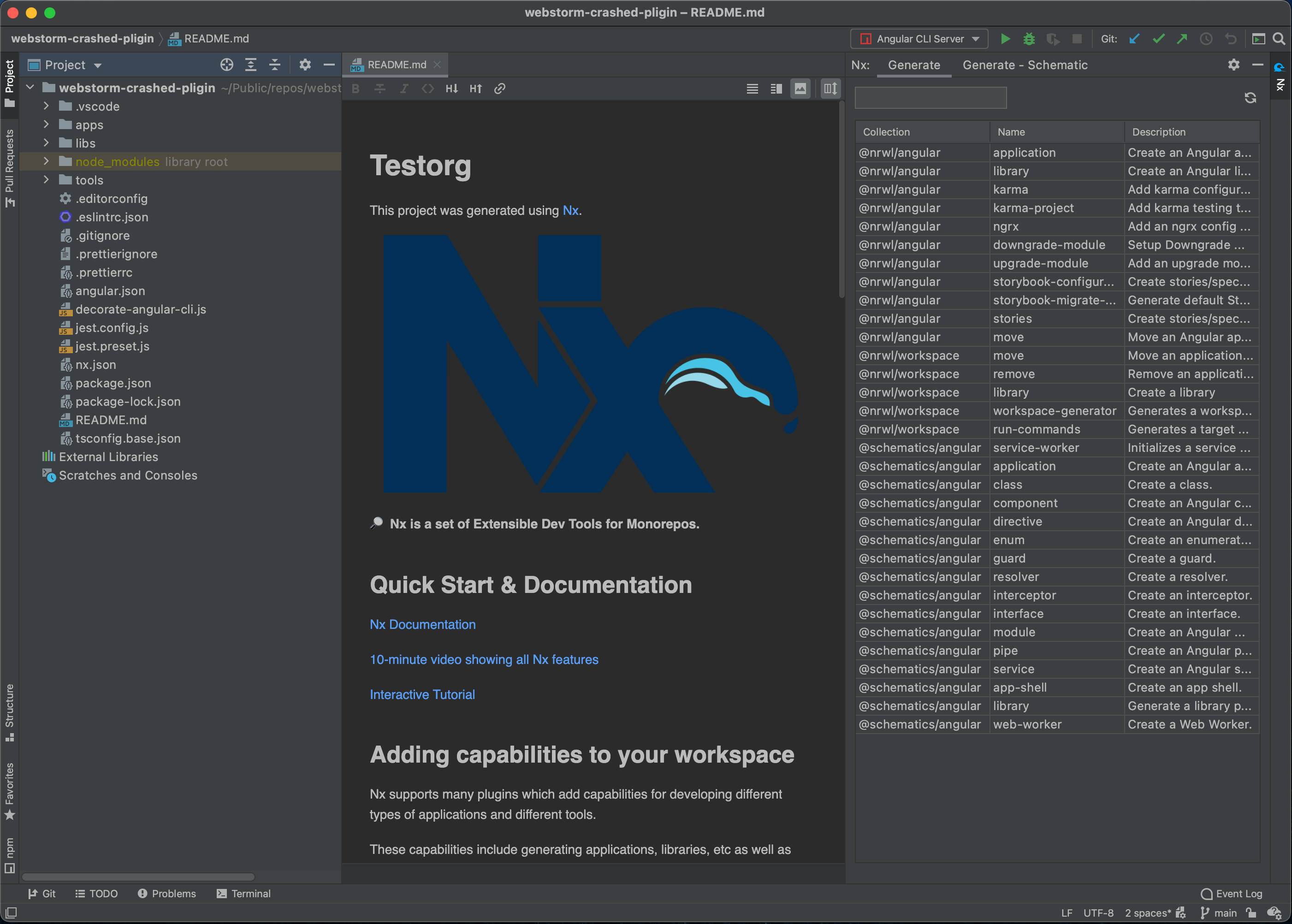The image size is (1292, 924).
Task: Open Search Everywhere with the magnifier icon
Action: pyautogui.click(x=1278, y=39)
